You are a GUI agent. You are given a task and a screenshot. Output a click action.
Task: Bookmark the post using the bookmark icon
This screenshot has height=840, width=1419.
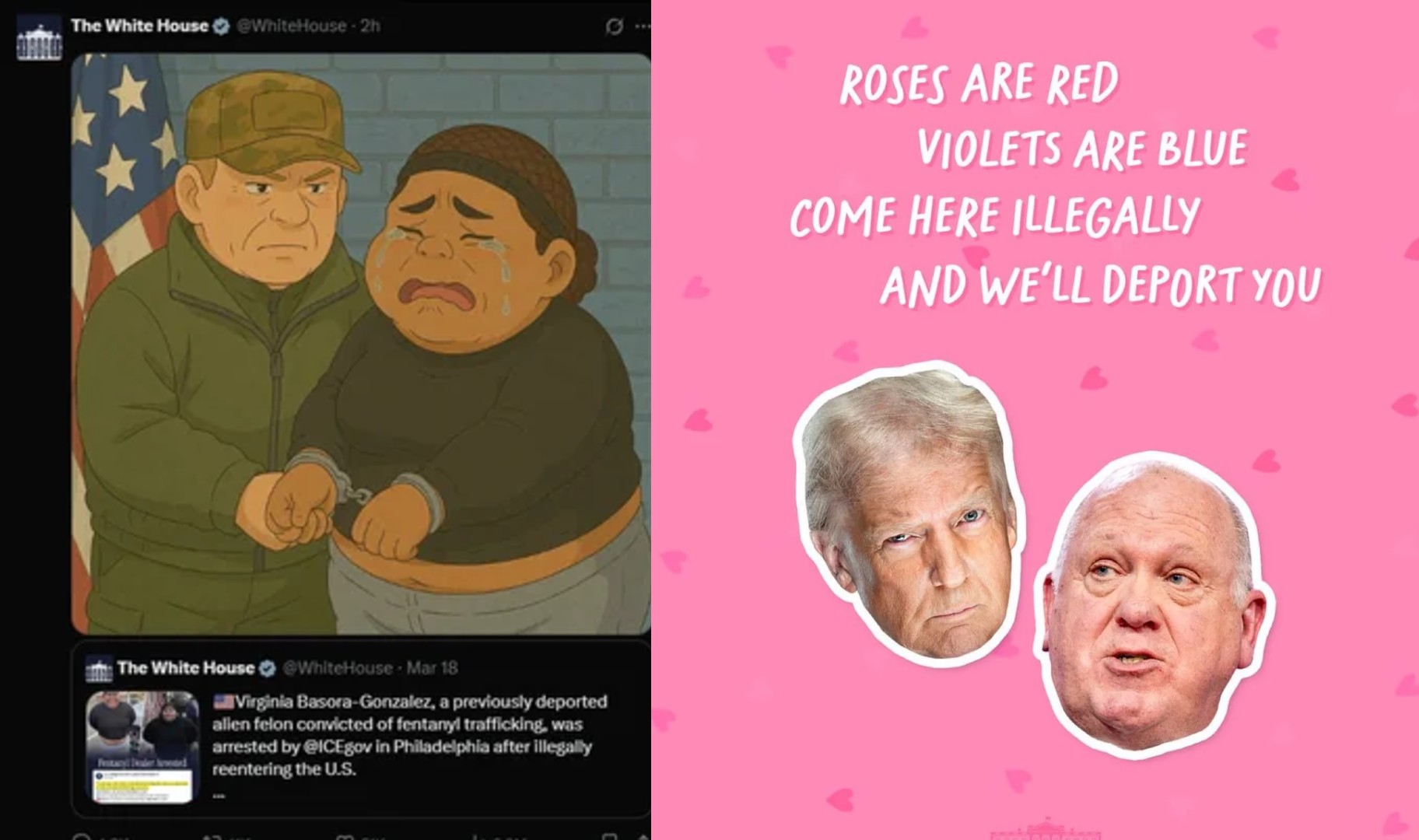click(611, 837)
